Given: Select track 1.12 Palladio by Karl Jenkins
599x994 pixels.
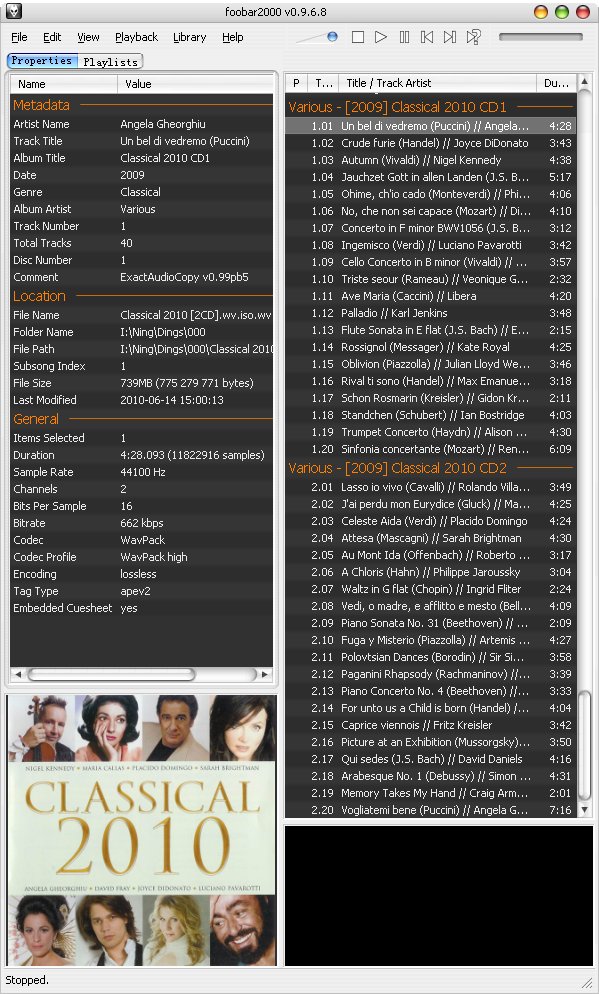Looking at the screenshot, I should coord(431,313).
